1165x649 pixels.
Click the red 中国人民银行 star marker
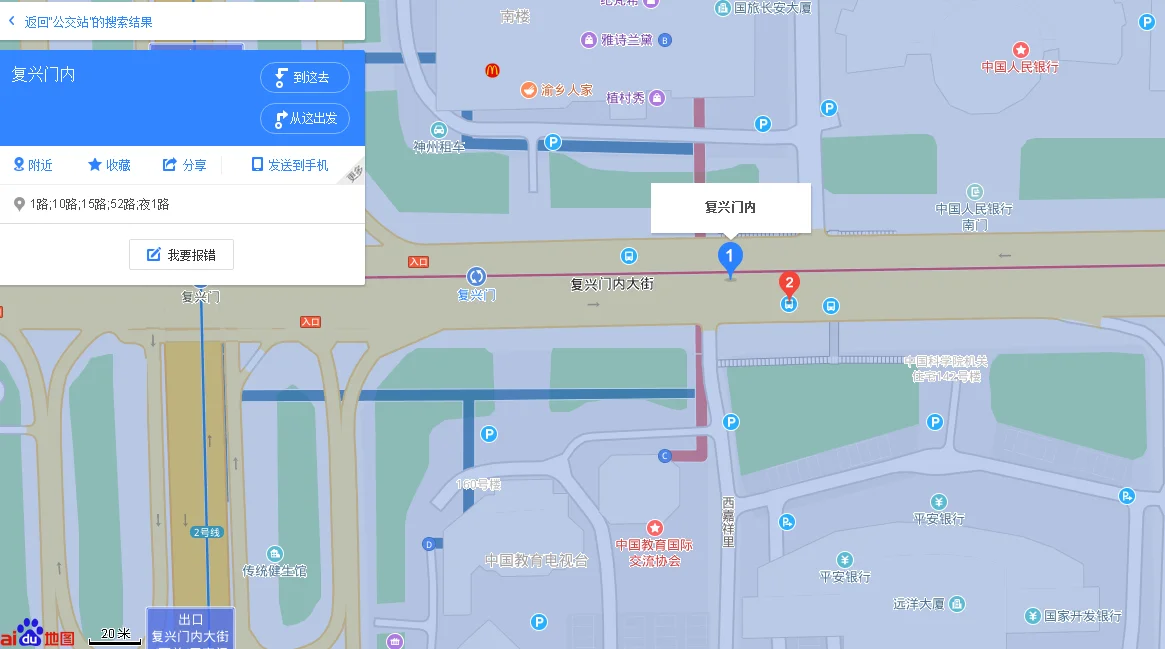coord(1019,49)
